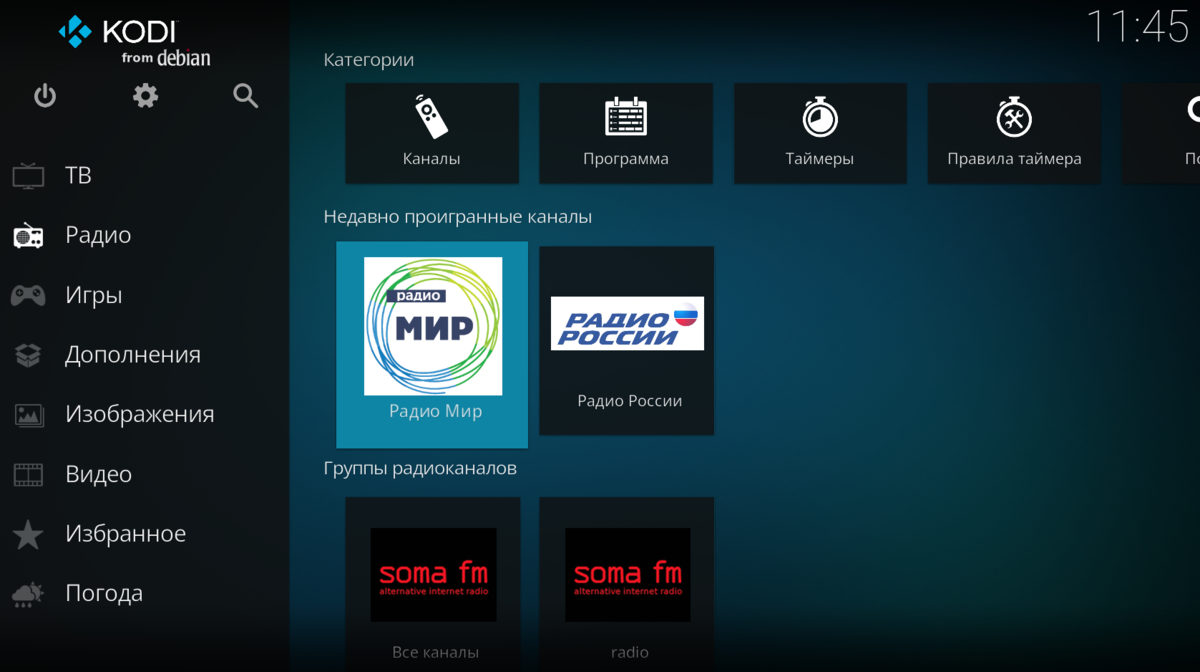Click the Kodi logo
The height and width of the screenshot is (672, 1200).
point(133,43)
